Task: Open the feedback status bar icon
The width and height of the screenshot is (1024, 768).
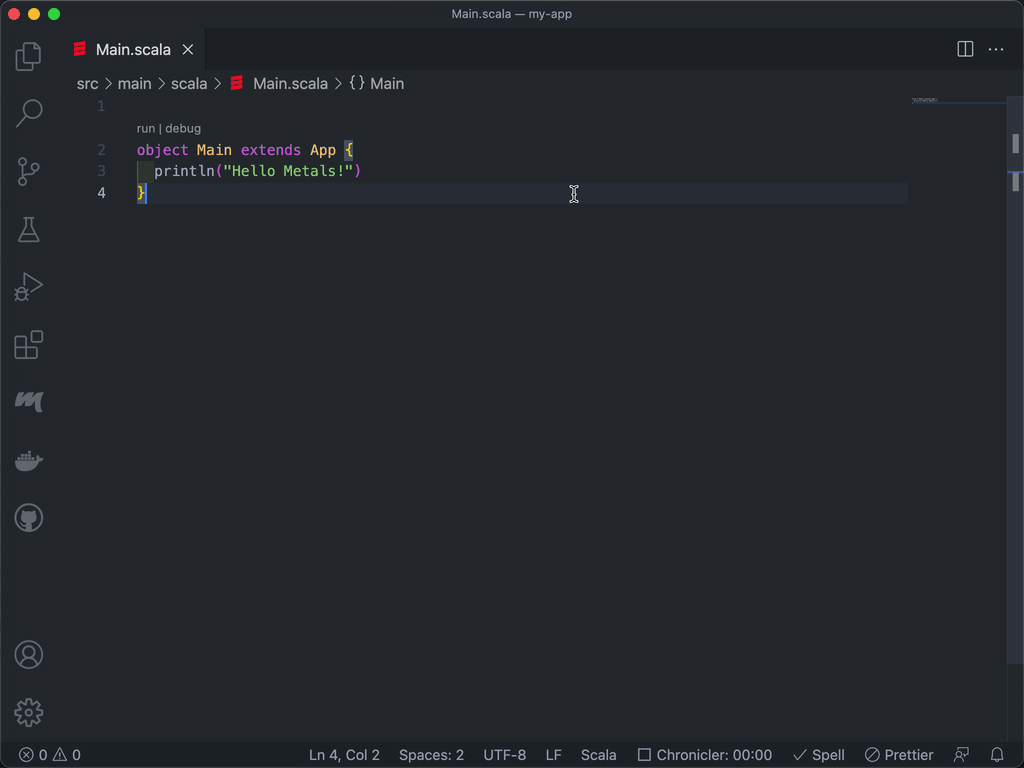Action: click(x=961, y=755)
